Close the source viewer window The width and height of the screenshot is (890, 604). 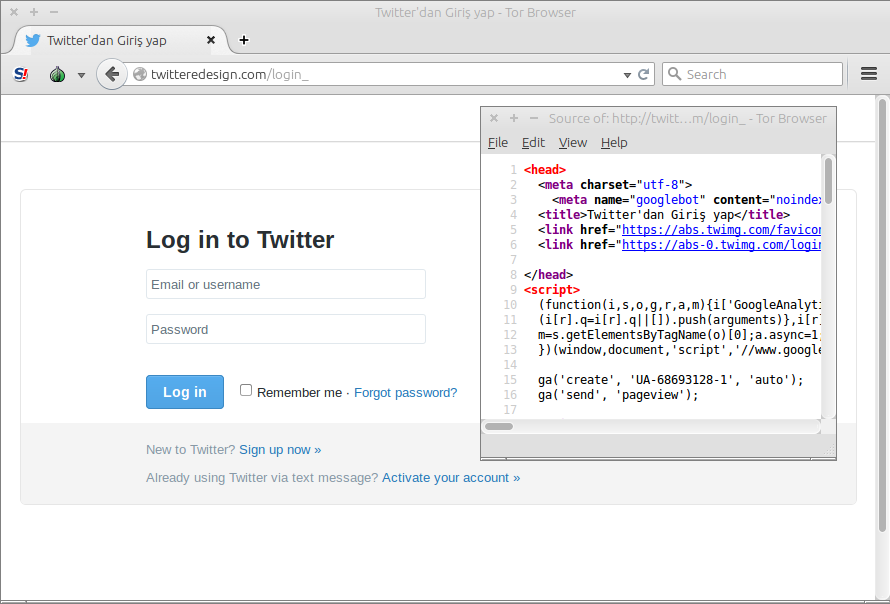(494, 118)
